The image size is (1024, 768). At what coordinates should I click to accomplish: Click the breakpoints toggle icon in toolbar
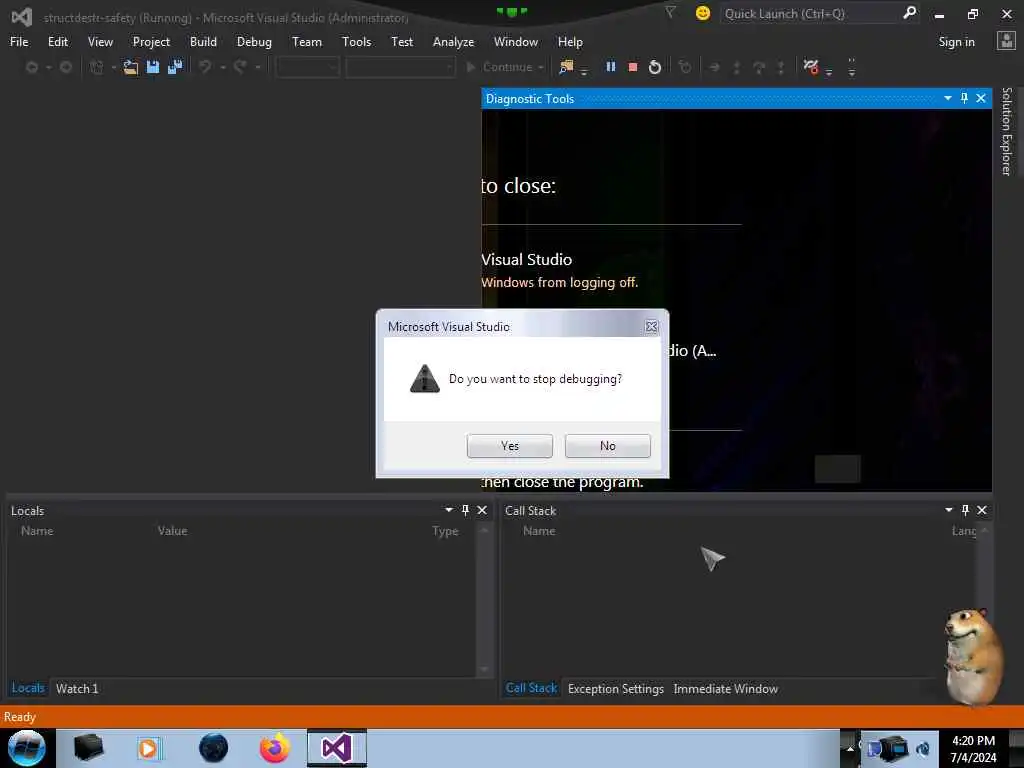pos(811,67)
